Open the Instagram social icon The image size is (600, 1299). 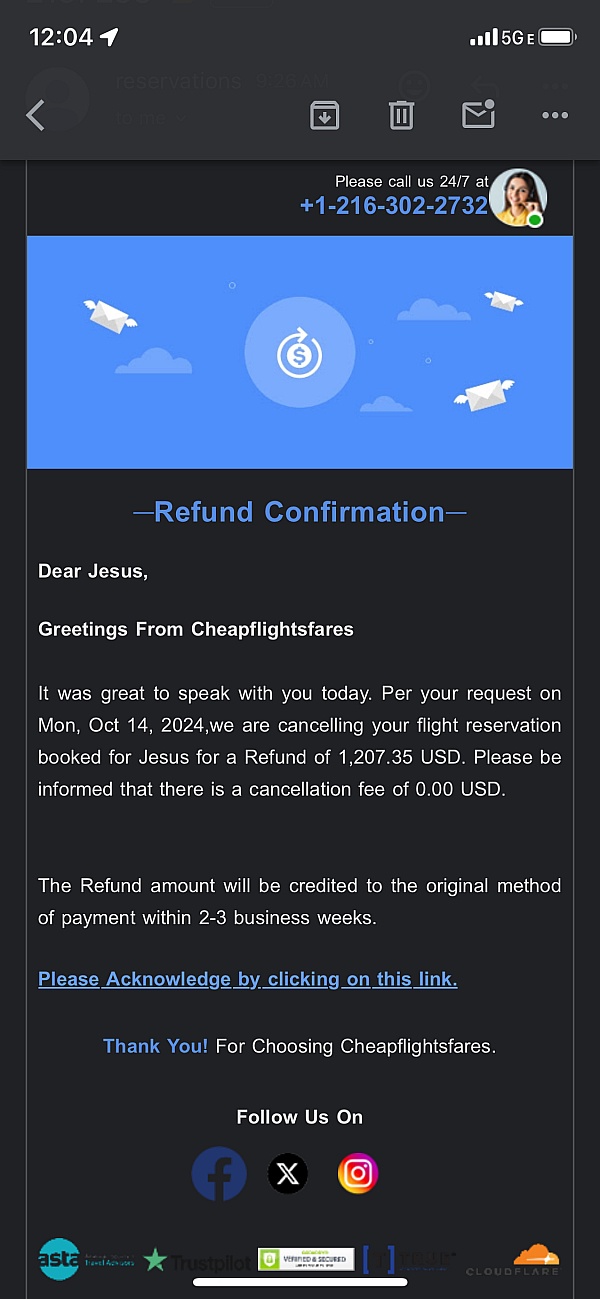[357, 1173]
